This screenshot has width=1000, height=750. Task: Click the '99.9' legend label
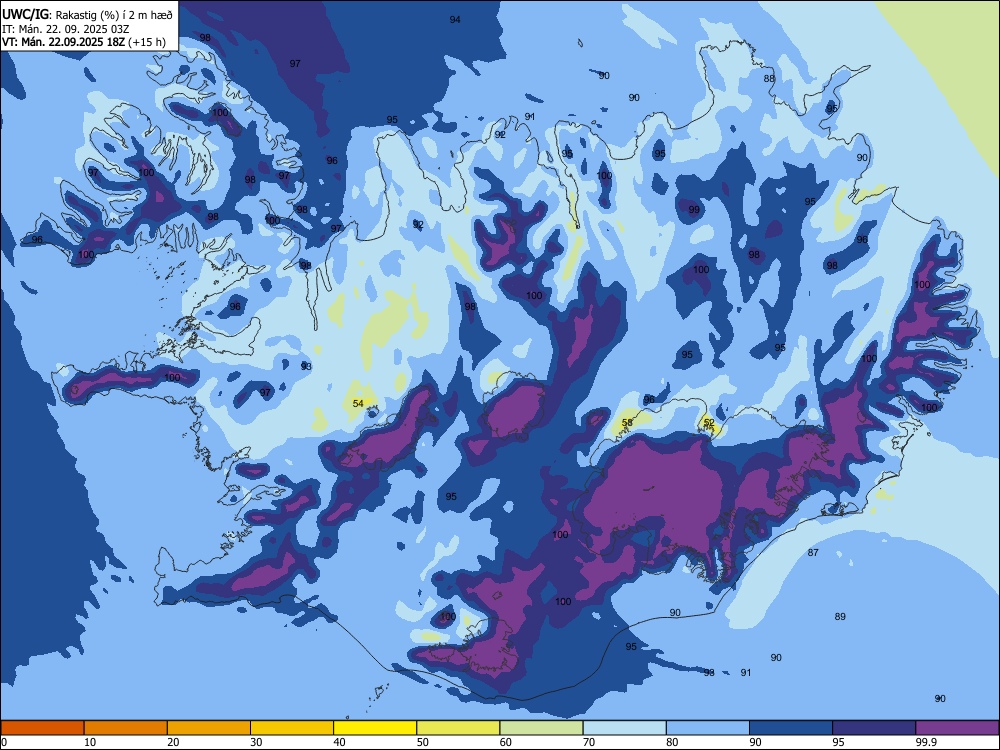pyautogui.click(x=926, y=742)
